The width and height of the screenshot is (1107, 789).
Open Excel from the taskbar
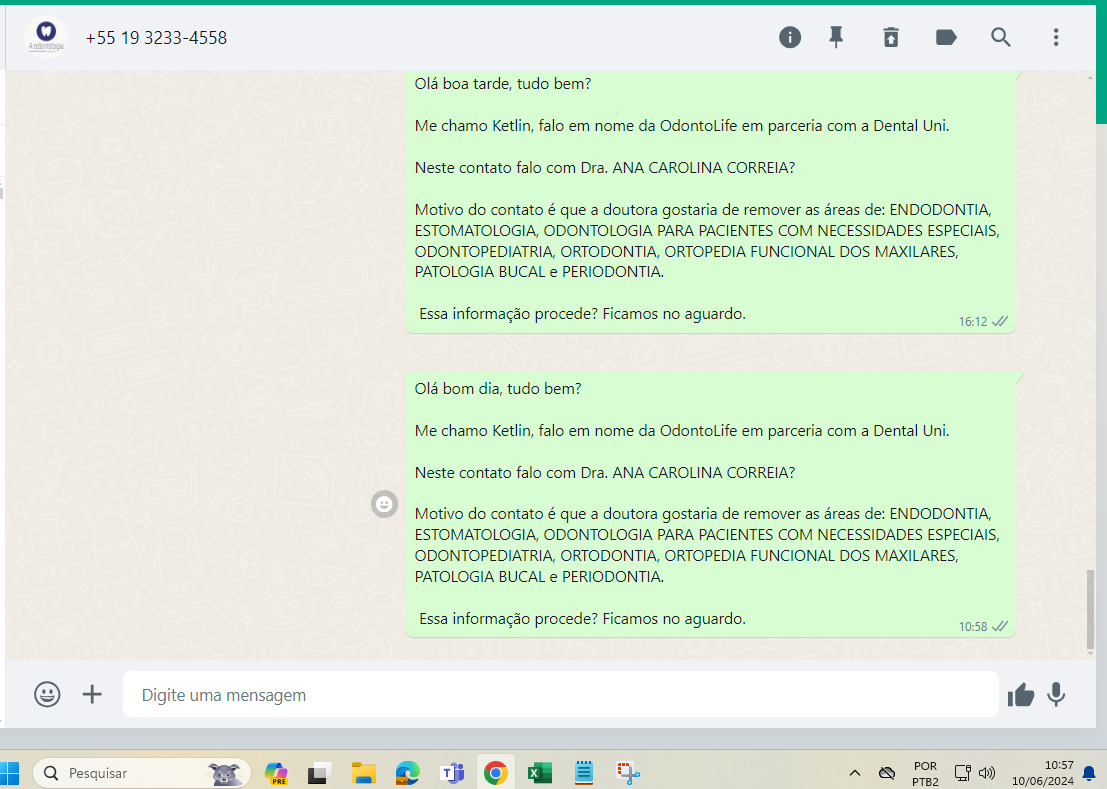540,773
